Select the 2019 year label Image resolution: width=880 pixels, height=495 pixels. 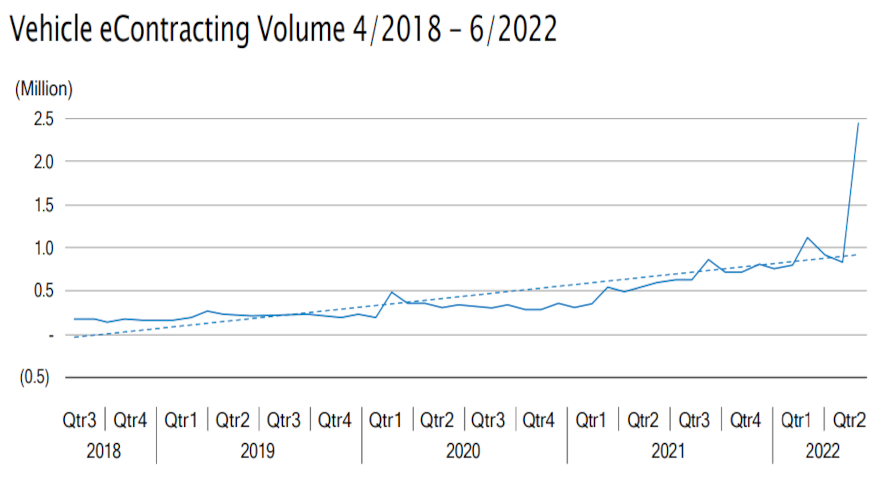pos(258,451)
